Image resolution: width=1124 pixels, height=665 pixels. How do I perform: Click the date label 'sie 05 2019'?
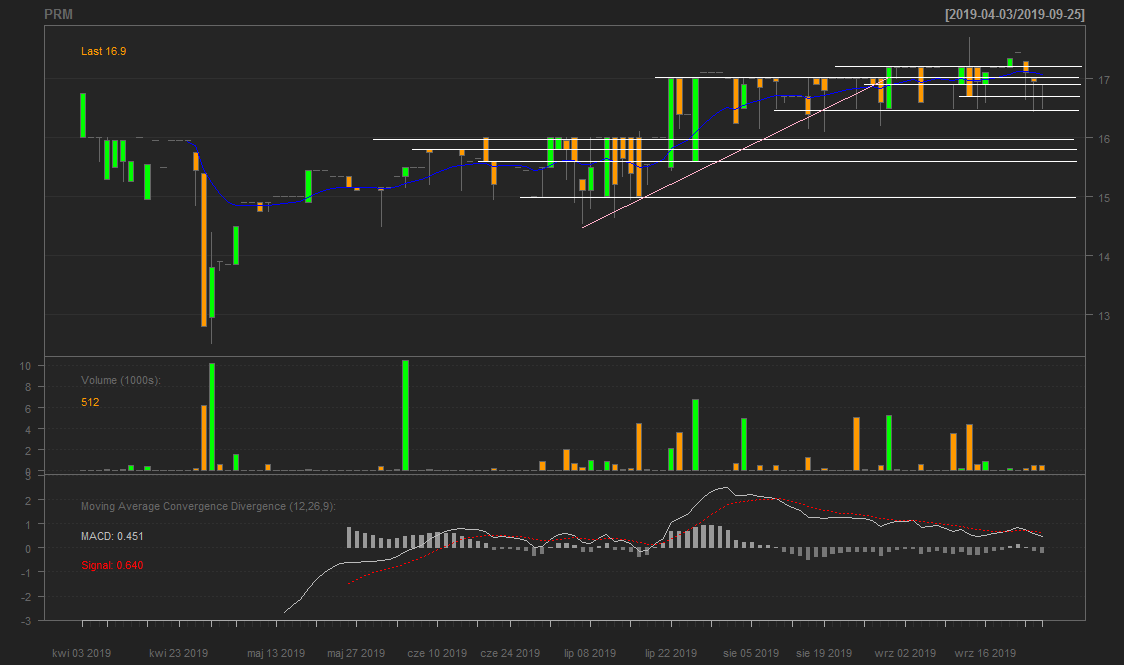pyautogui.click(x=751, y=654)
